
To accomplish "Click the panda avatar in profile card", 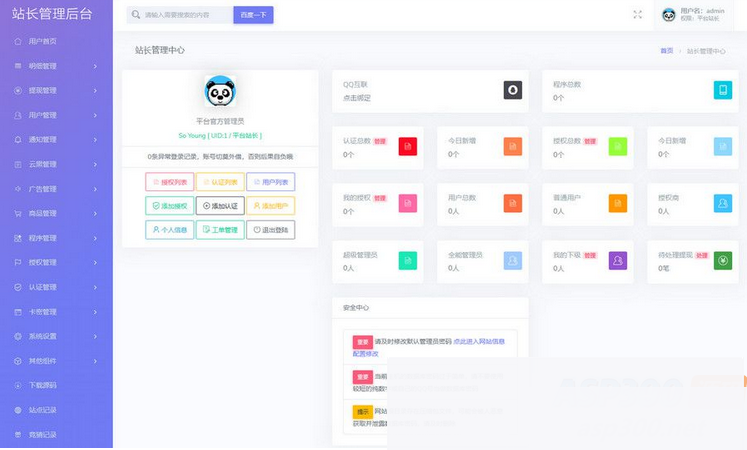I will tap(220, 92).
